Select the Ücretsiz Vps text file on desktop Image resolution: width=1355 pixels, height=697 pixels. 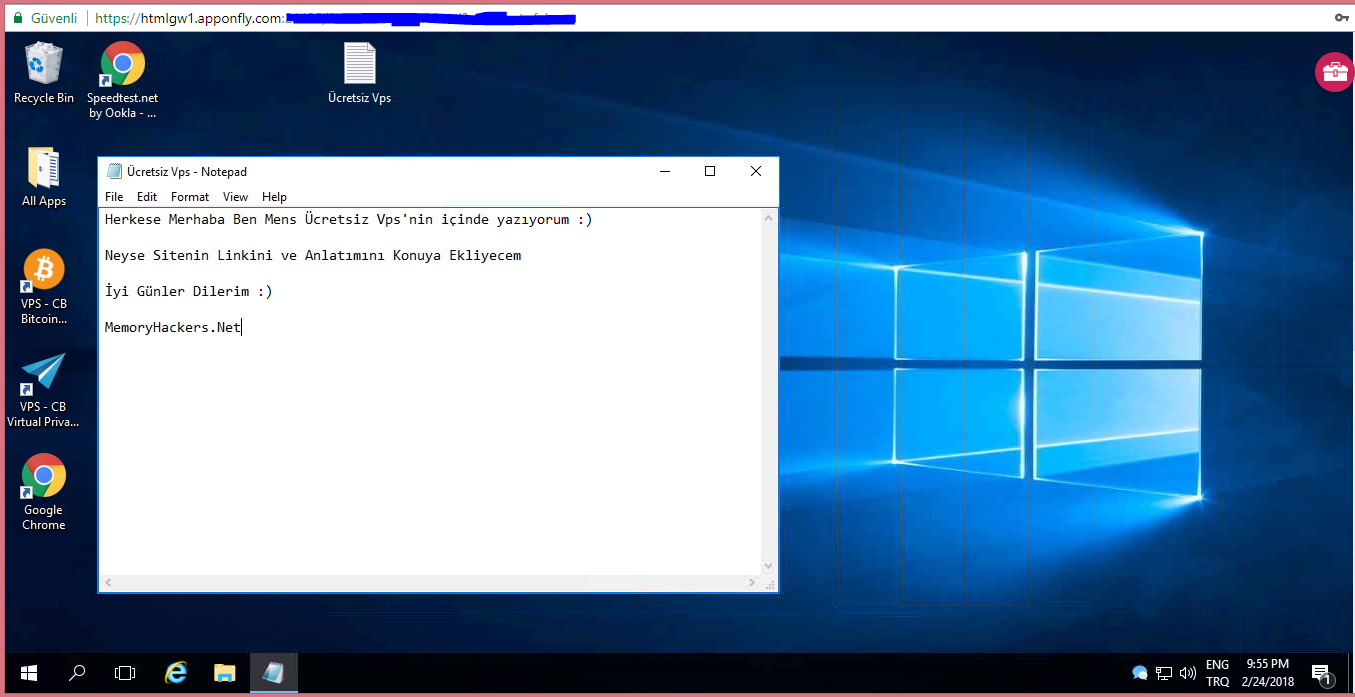tap(360, 72)
